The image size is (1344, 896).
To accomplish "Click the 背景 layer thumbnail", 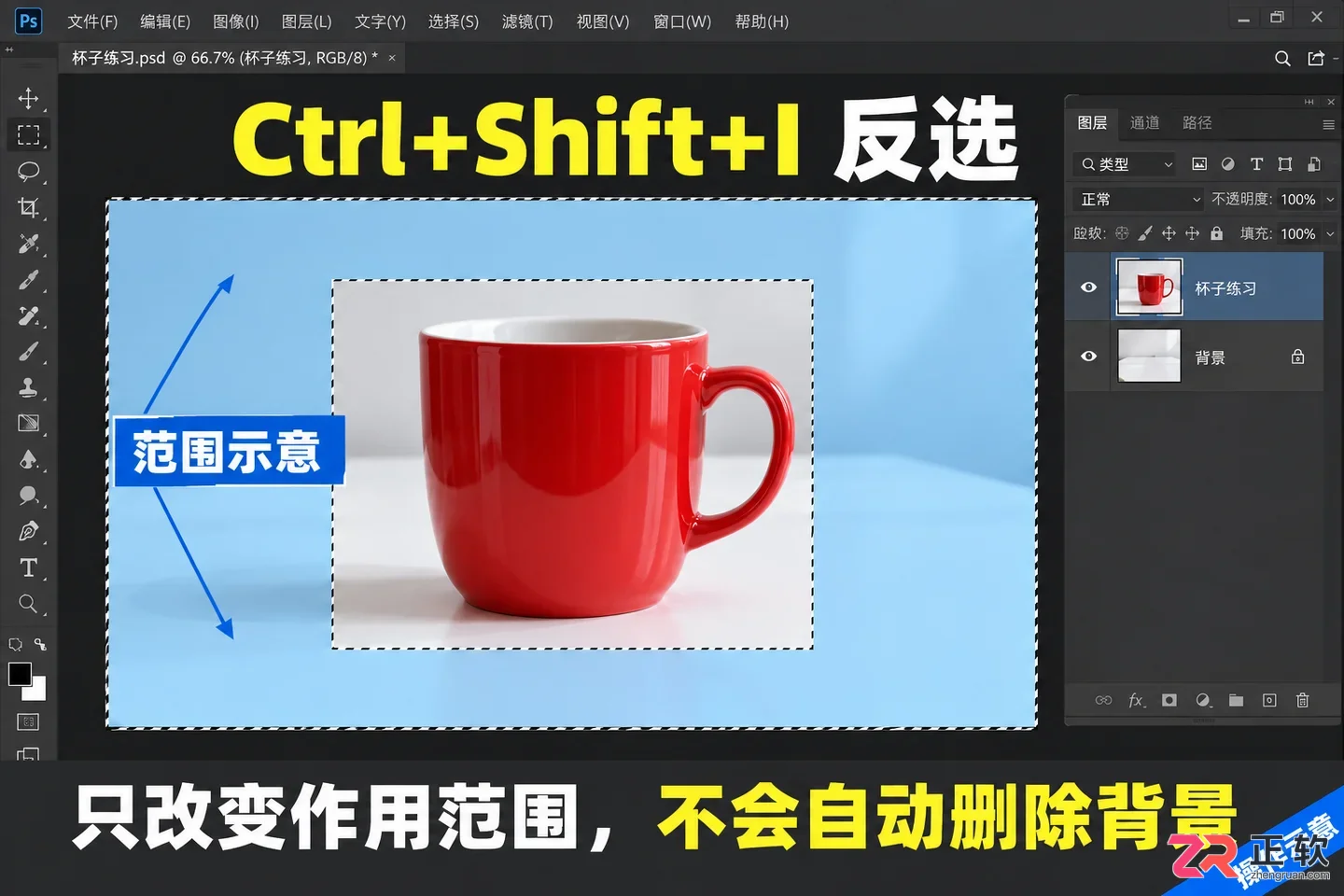I will pos(1149,356).
